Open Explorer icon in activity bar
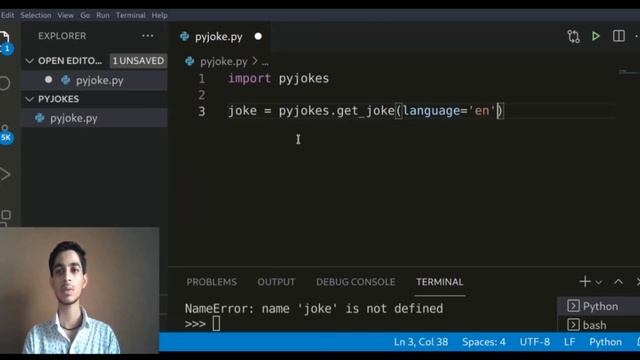640x360 pixels. click(5, 42)
